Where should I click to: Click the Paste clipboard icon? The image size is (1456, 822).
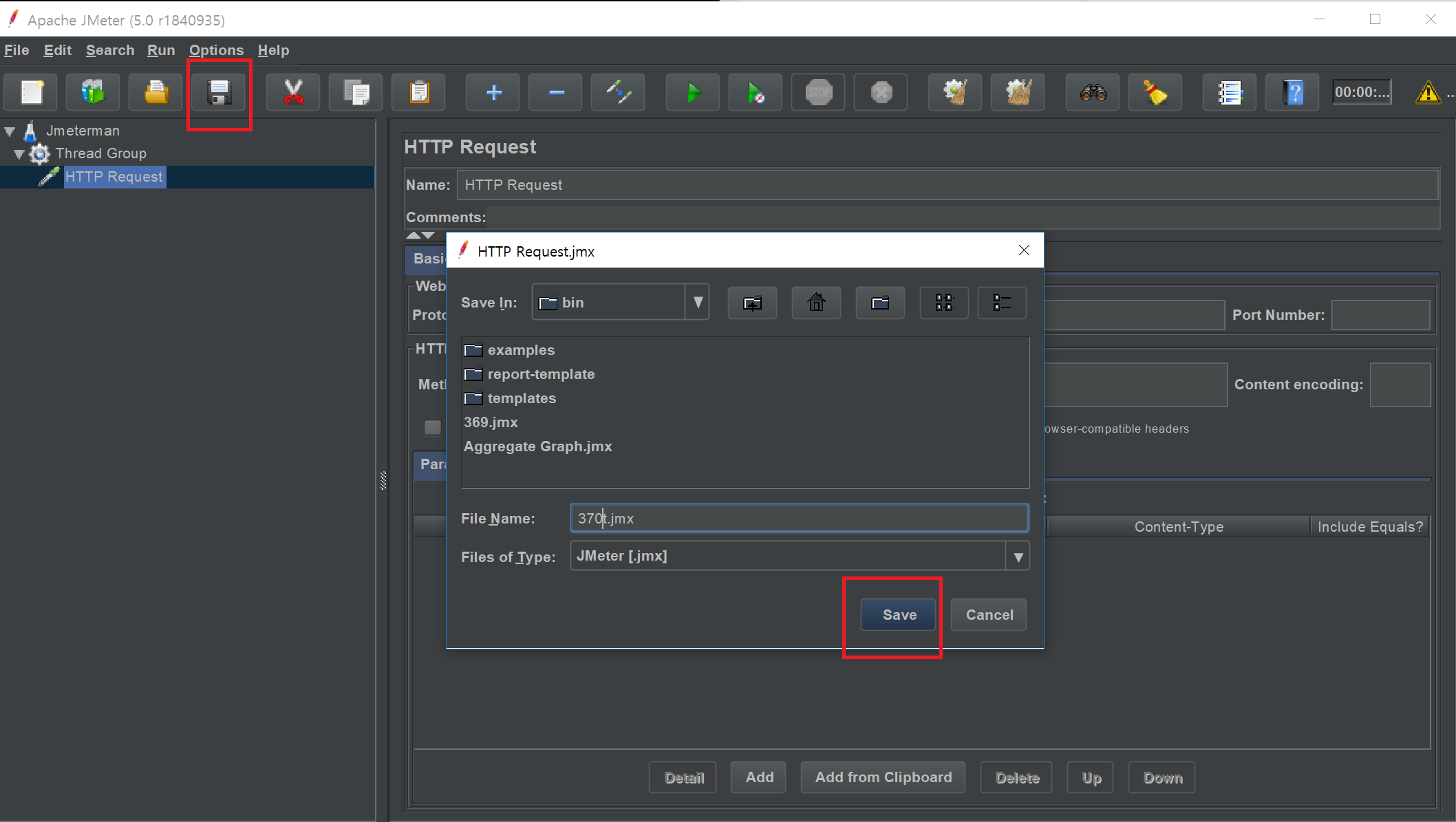coord(419,92)
